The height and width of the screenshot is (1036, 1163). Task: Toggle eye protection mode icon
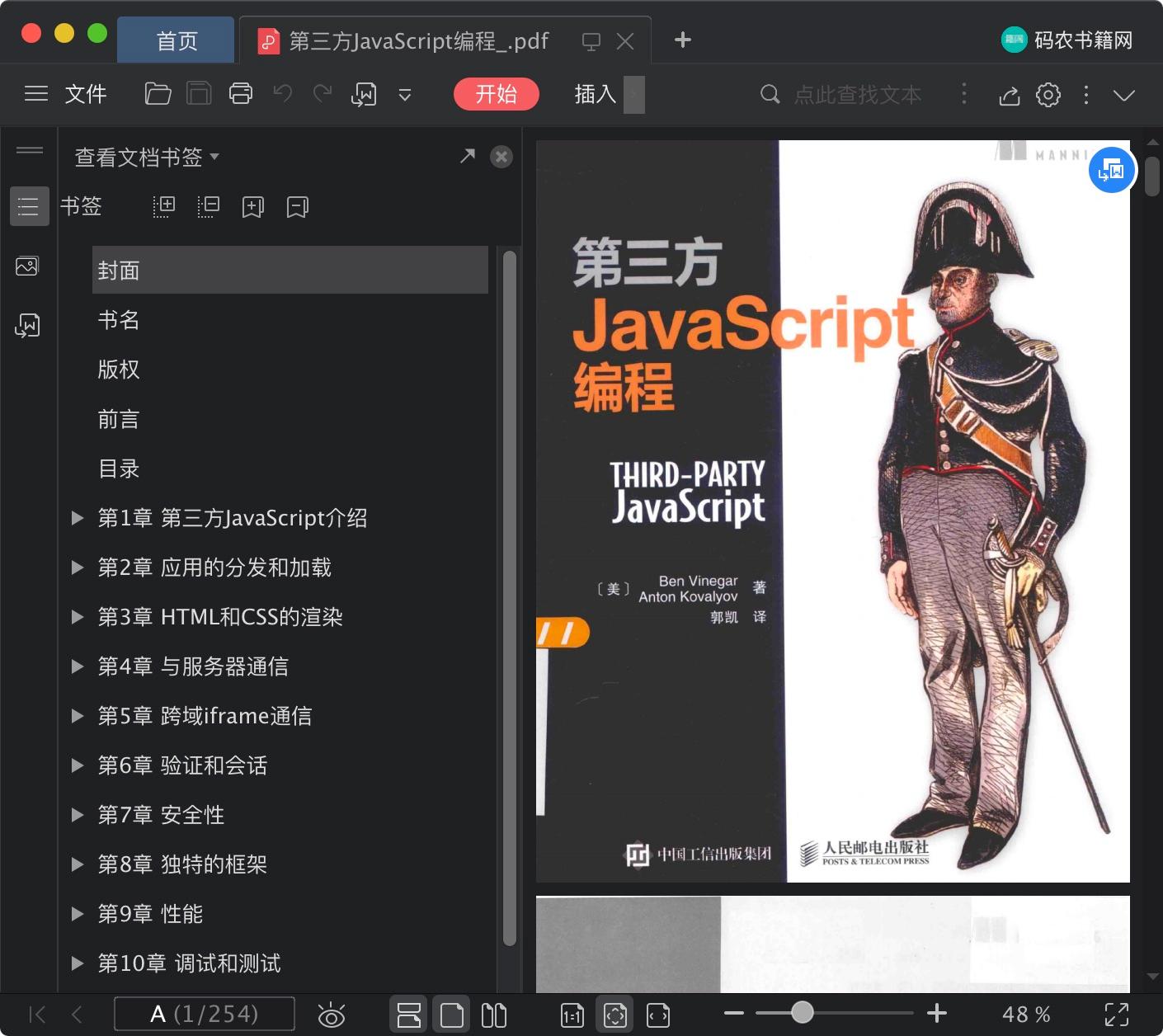pos(332,1015)
